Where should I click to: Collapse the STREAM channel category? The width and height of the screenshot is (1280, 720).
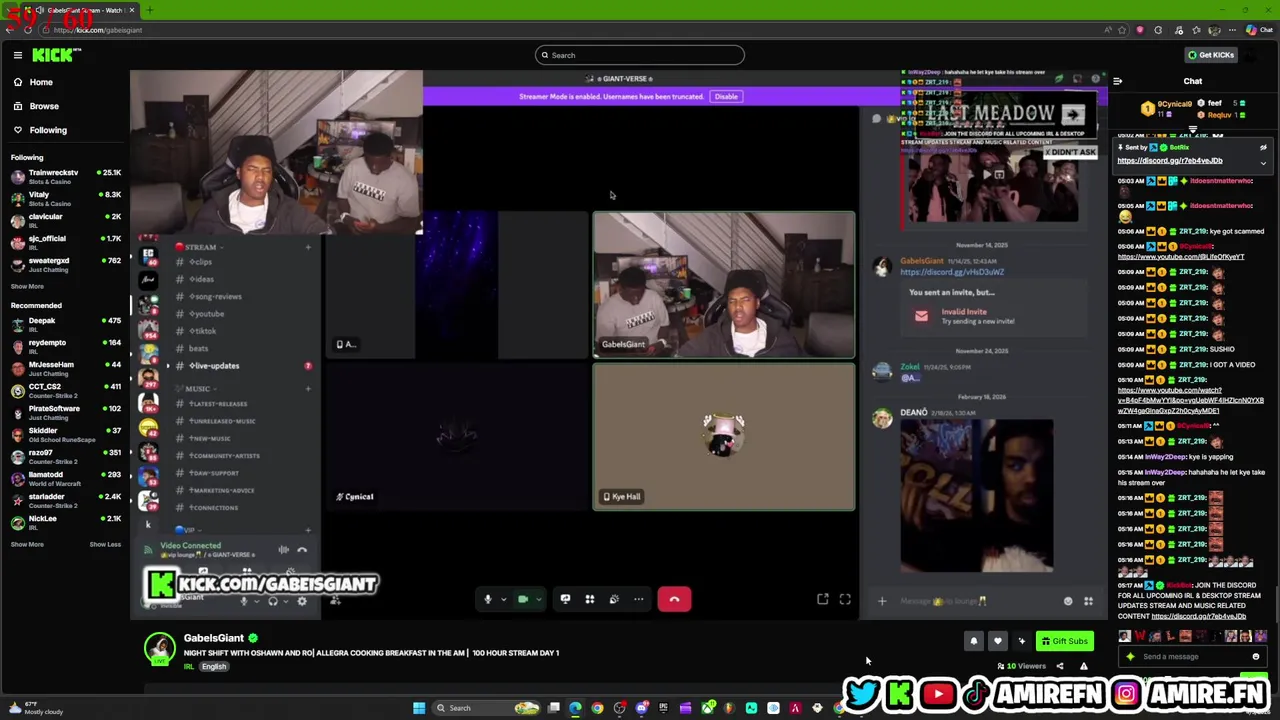click(x=199, y=247)
